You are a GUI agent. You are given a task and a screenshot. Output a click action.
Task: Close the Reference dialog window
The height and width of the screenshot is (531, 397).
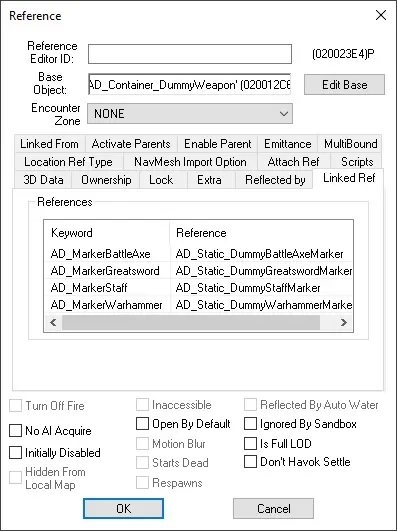click(381, 15)
